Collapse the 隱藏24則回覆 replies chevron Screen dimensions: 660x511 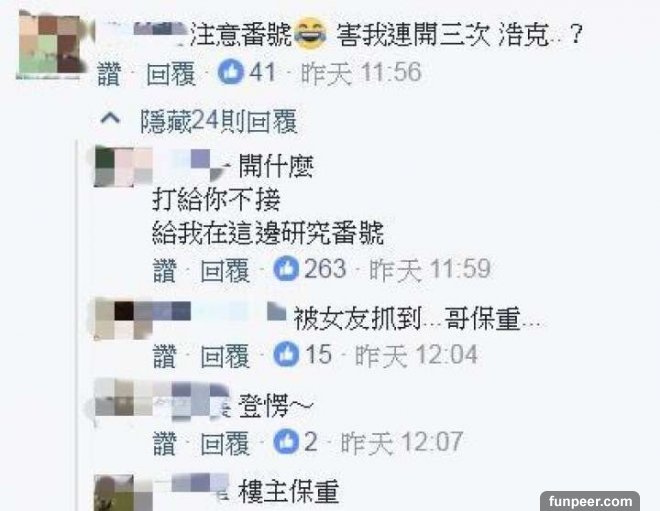pyautogui.click(x=110, y=119)
